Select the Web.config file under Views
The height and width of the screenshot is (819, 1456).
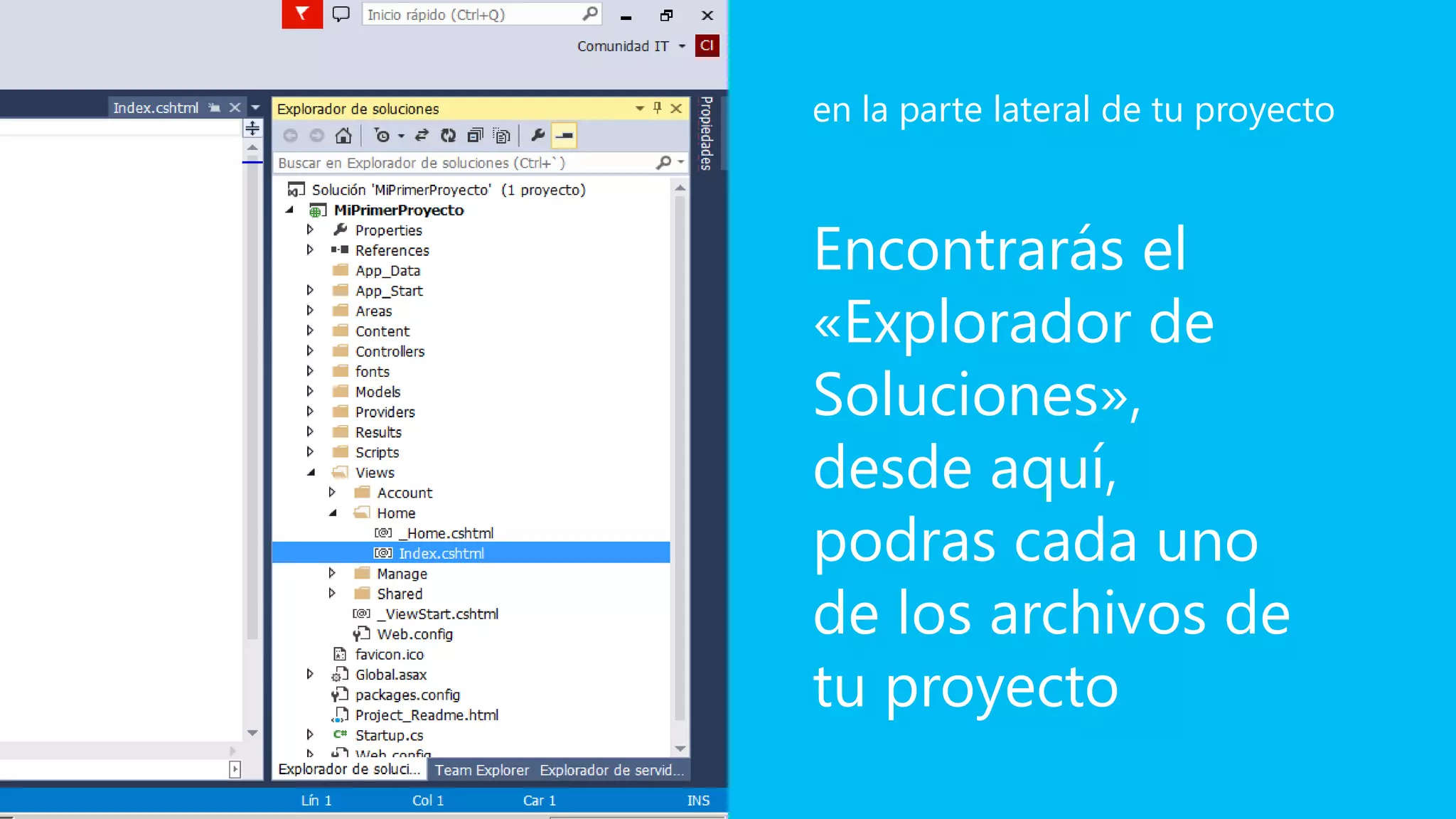pyautogui.click(x=414, y=633)
